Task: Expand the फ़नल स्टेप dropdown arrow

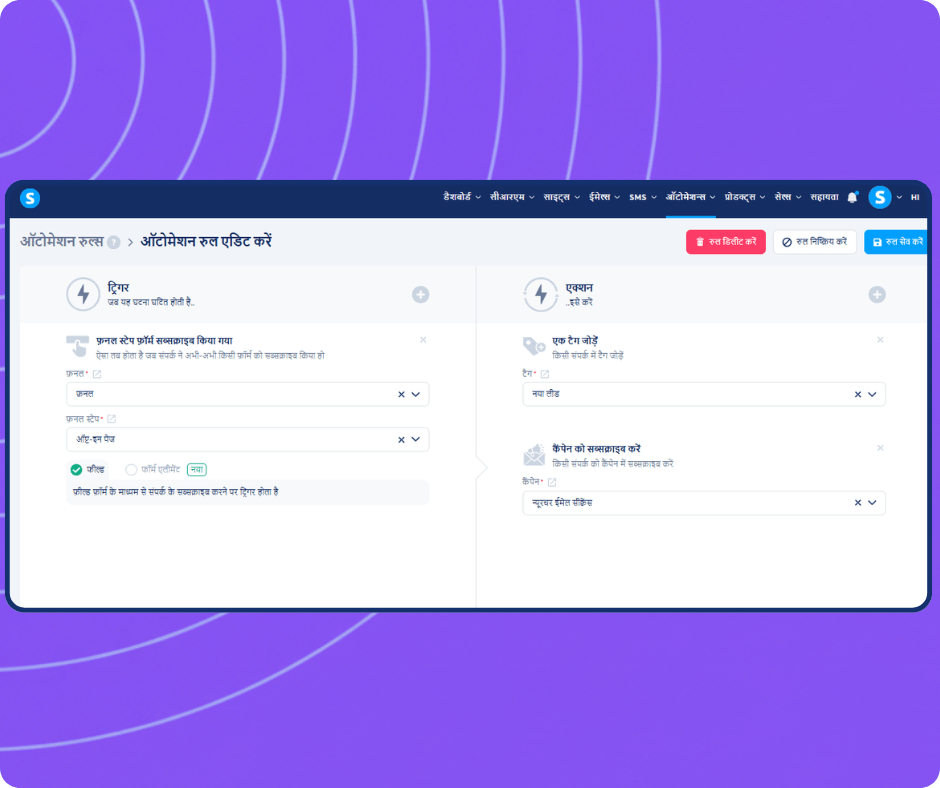Action: pyautogui.click(x=415, y=440)
